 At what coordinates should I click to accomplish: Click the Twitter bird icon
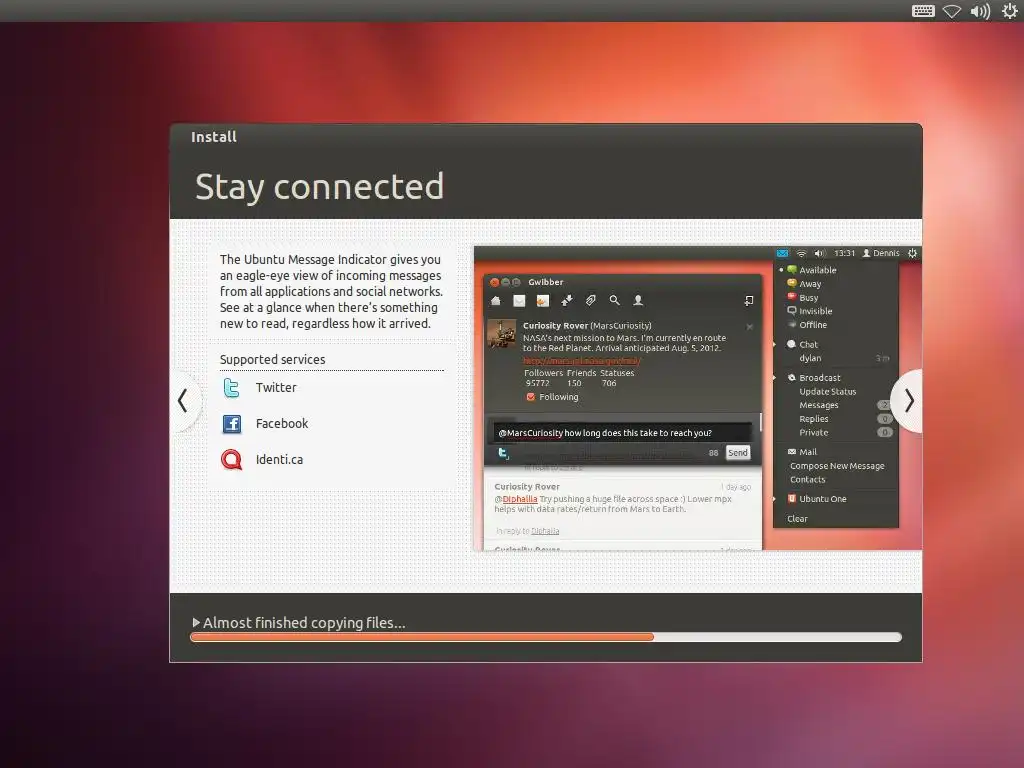pos(231,388)
